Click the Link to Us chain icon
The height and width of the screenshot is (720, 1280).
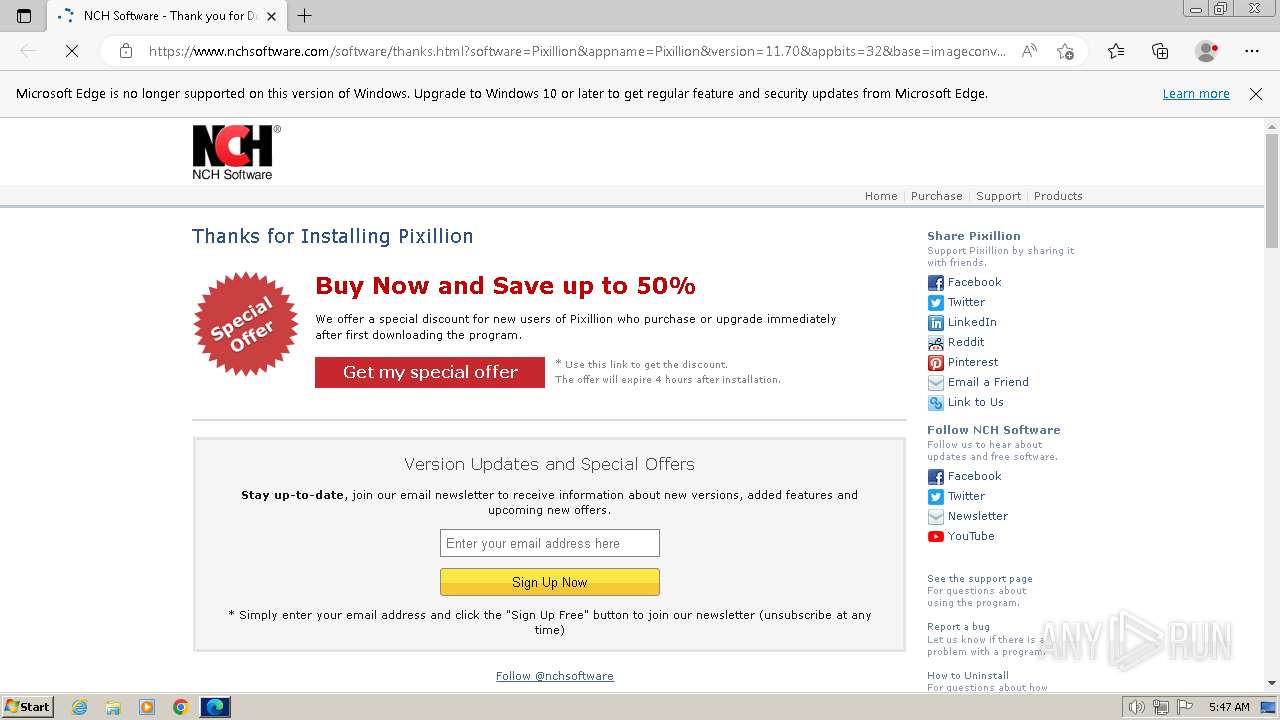point(935,403)
